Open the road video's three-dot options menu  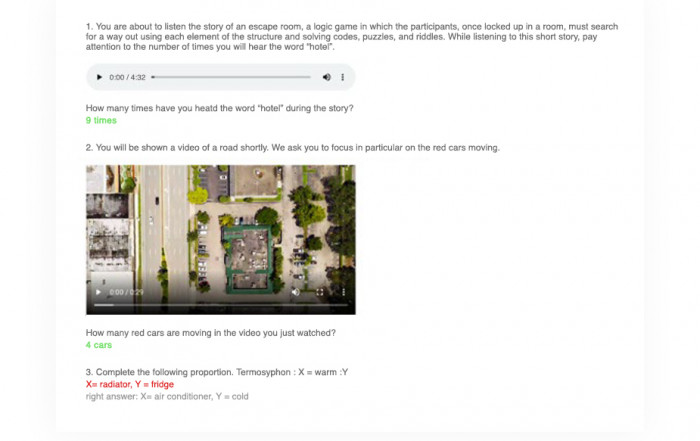343,292
